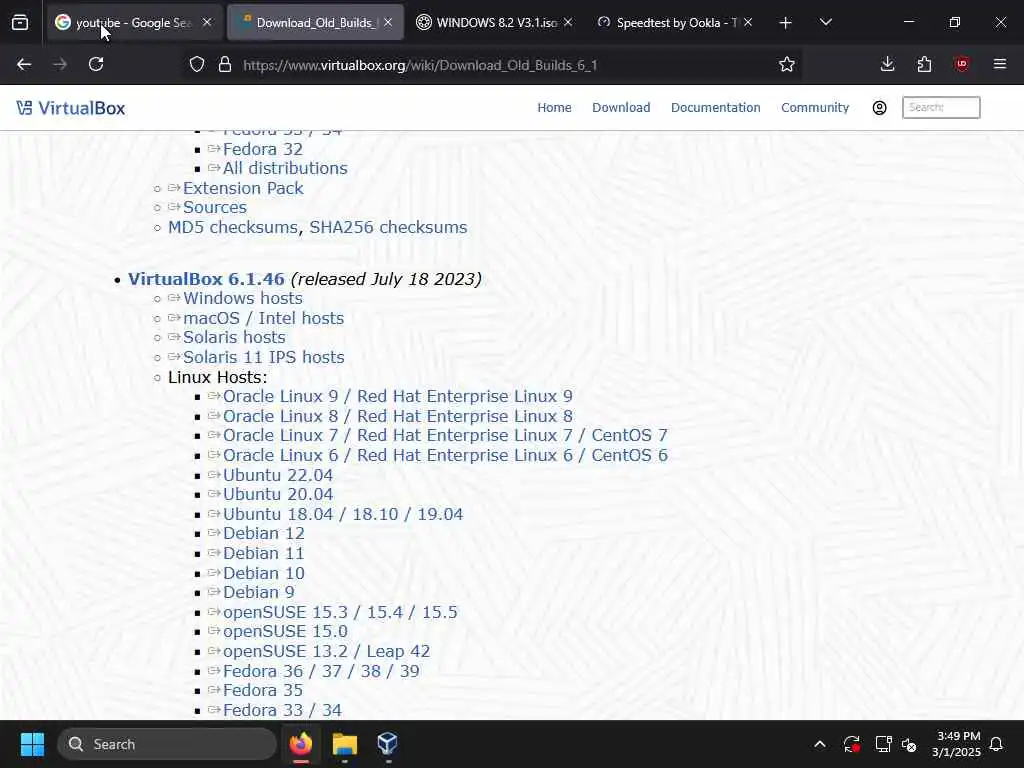Screen dimensions: 1024x768
Task: Open the Community menu item
Action: (x=815, y=108)
